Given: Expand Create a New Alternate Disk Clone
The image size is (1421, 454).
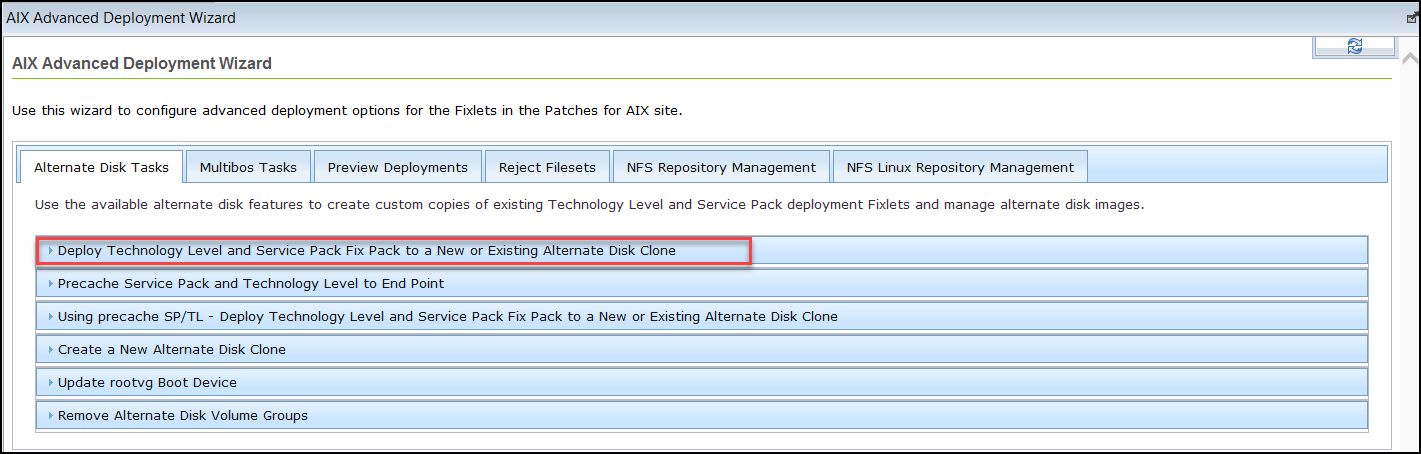Looking at the screenshot, I should [x=702, y=349].
